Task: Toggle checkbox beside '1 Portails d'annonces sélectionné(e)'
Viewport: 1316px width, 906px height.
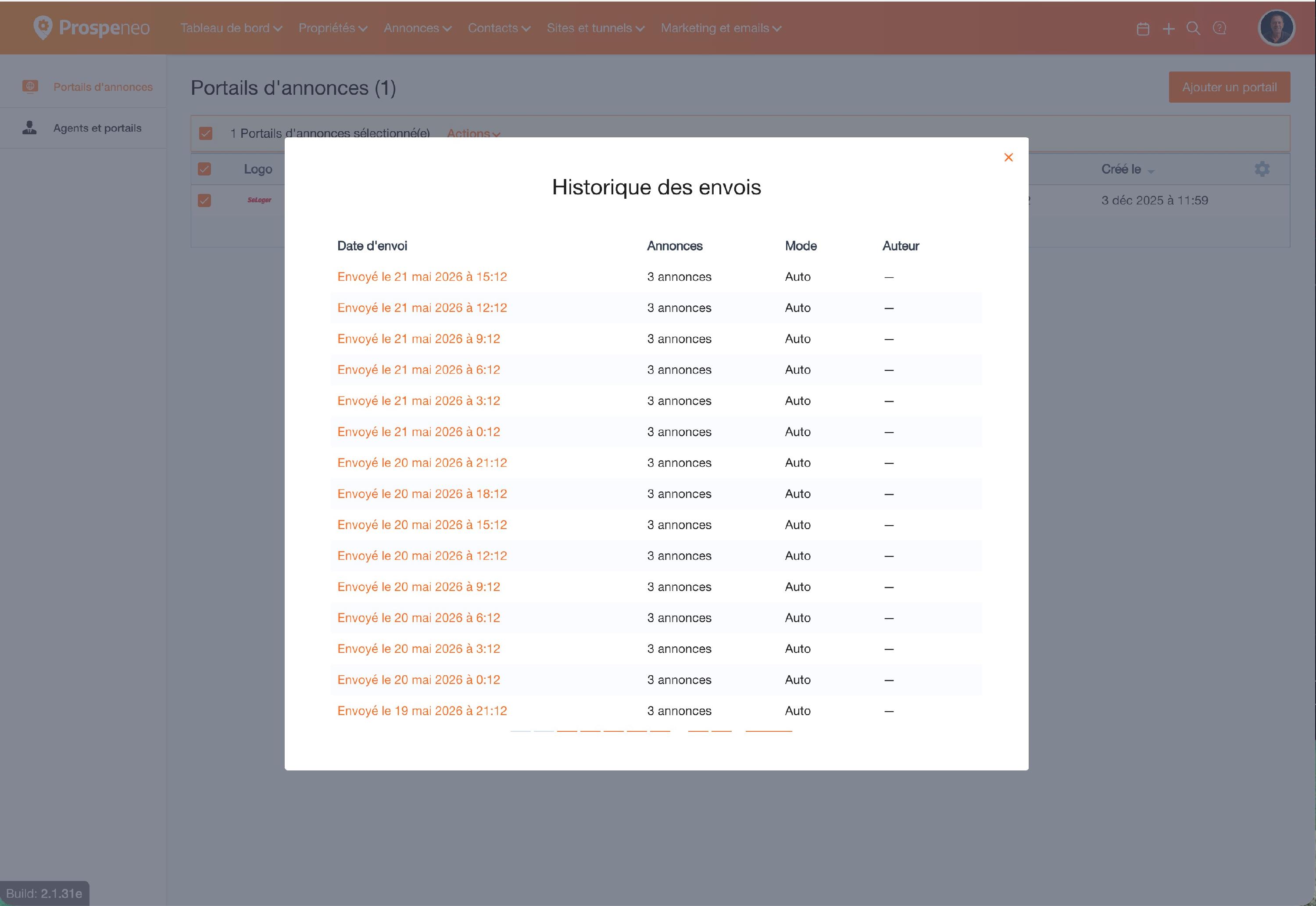Action: (205, 133)
